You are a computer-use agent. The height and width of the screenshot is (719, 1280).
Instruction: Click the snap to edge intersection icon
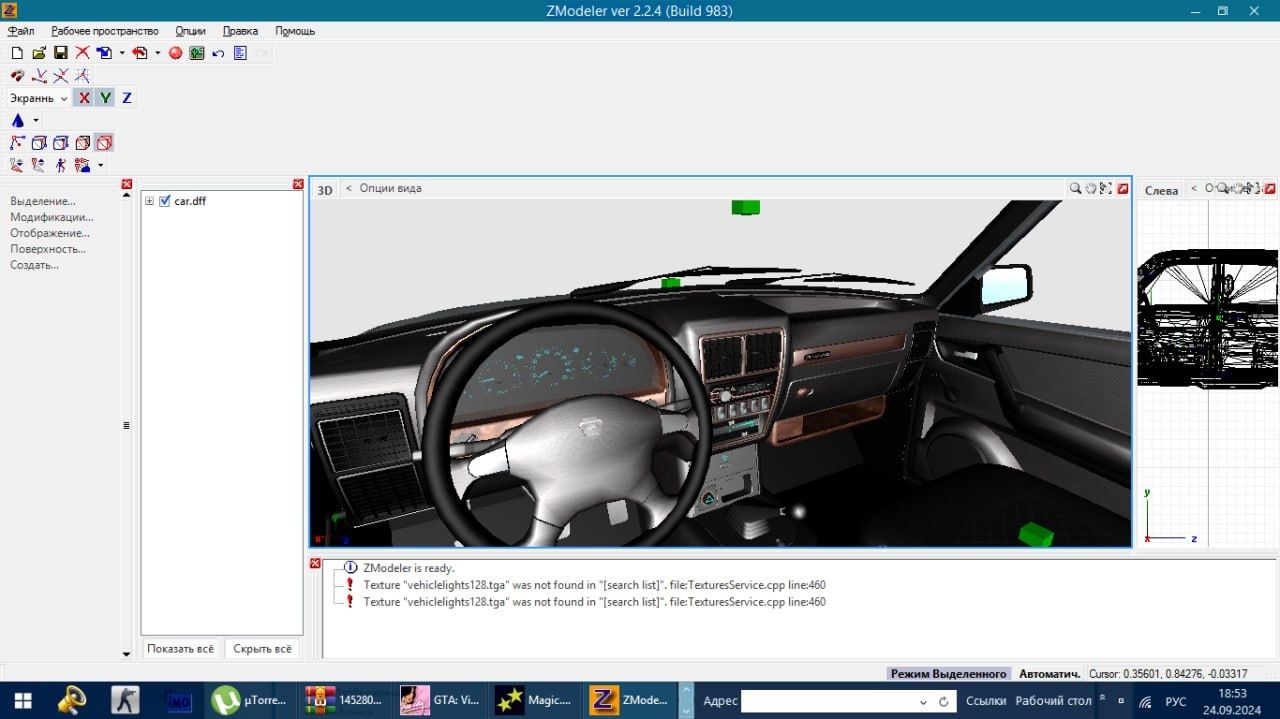61,76
